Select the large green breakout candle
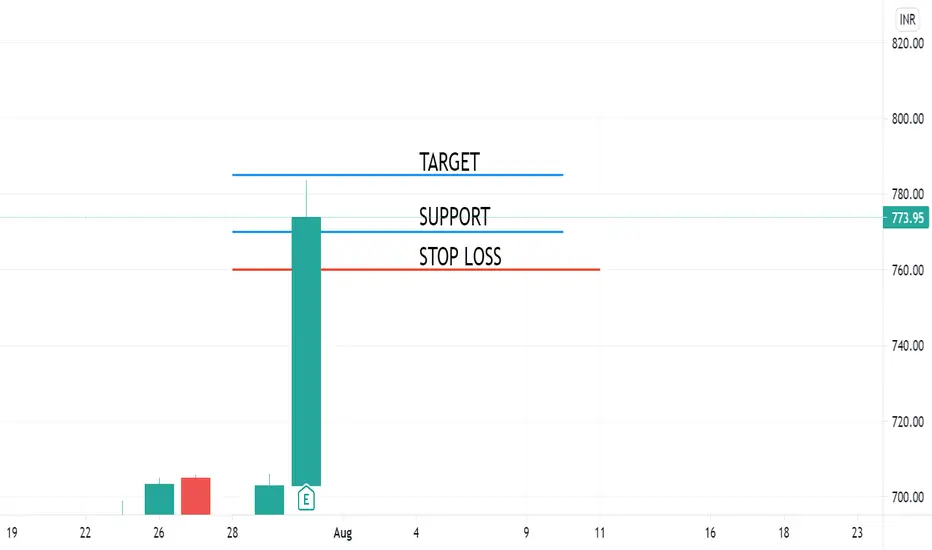 click(x=306, y=351)
